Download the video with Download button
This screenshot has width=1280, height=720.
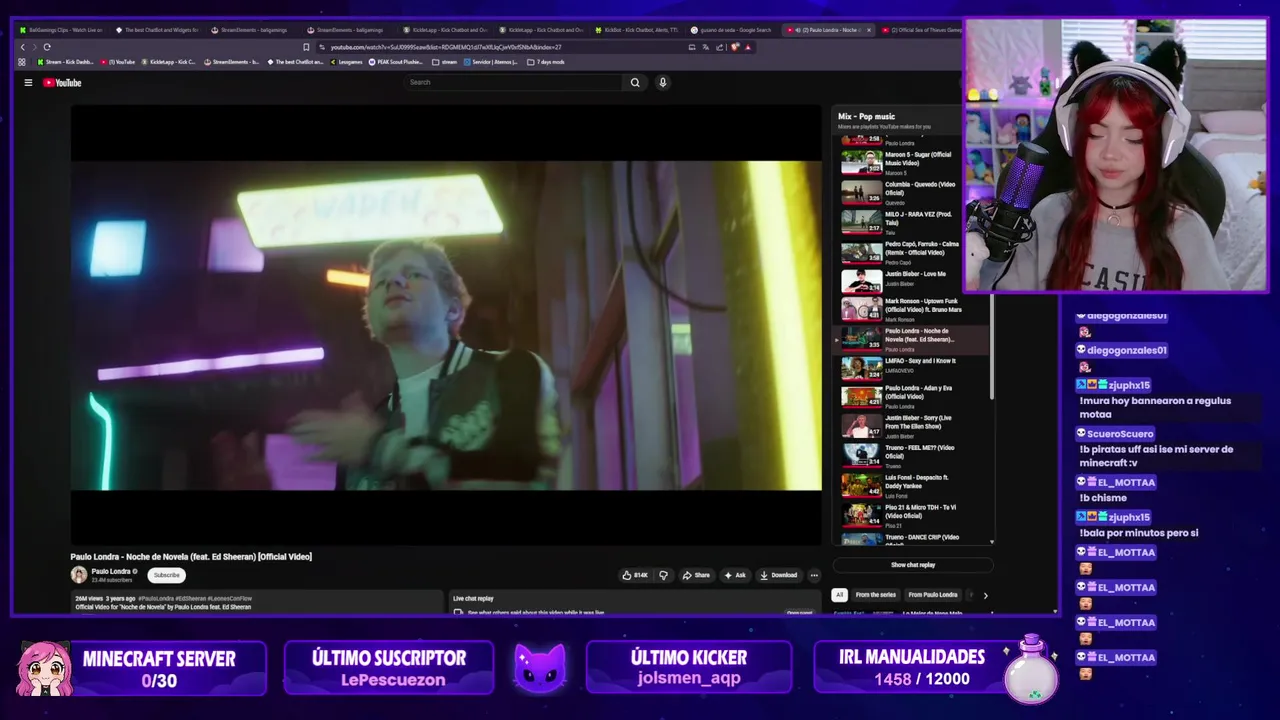tap(778, 575)
